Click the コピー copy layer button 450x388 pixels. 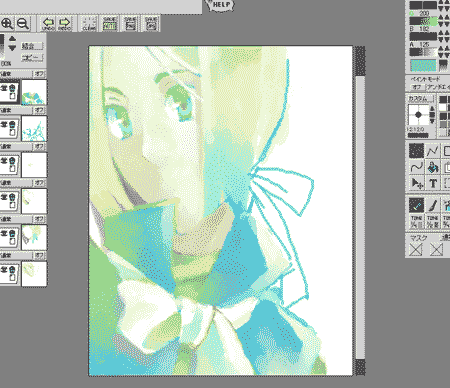(x=32, y=57)
